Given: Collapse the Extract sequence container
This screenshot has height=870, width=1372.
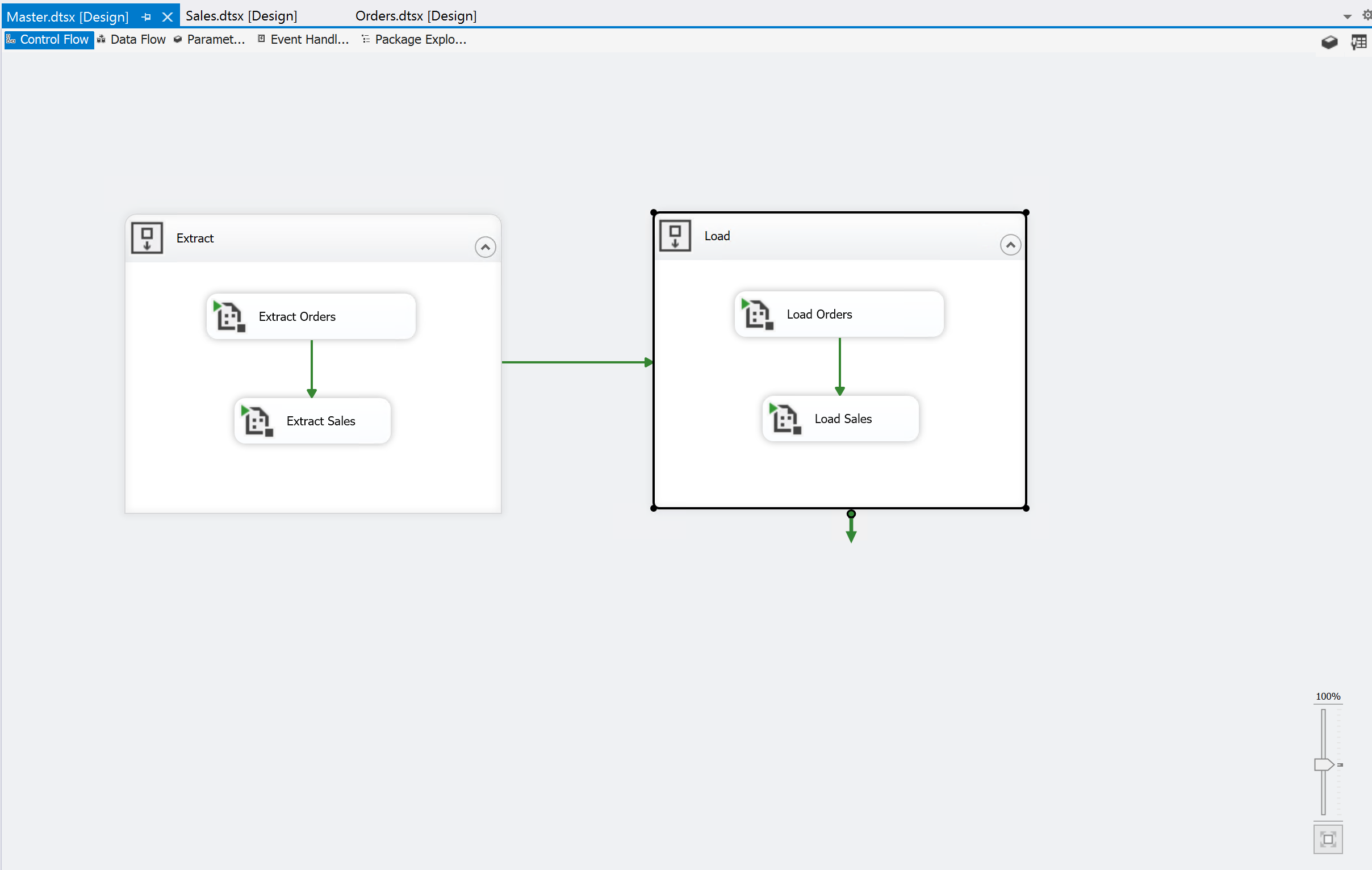Looking at the screenshot, I should [485, 246].
